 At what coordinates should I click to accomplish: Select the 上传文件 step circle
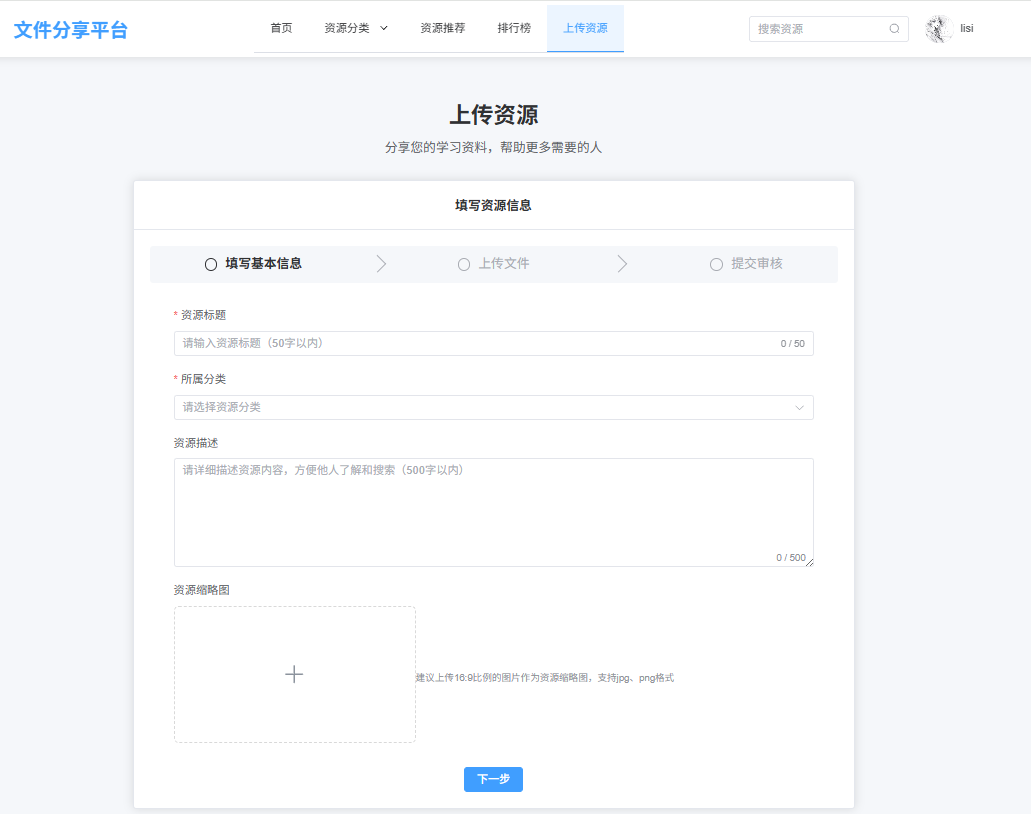[463, 263]
